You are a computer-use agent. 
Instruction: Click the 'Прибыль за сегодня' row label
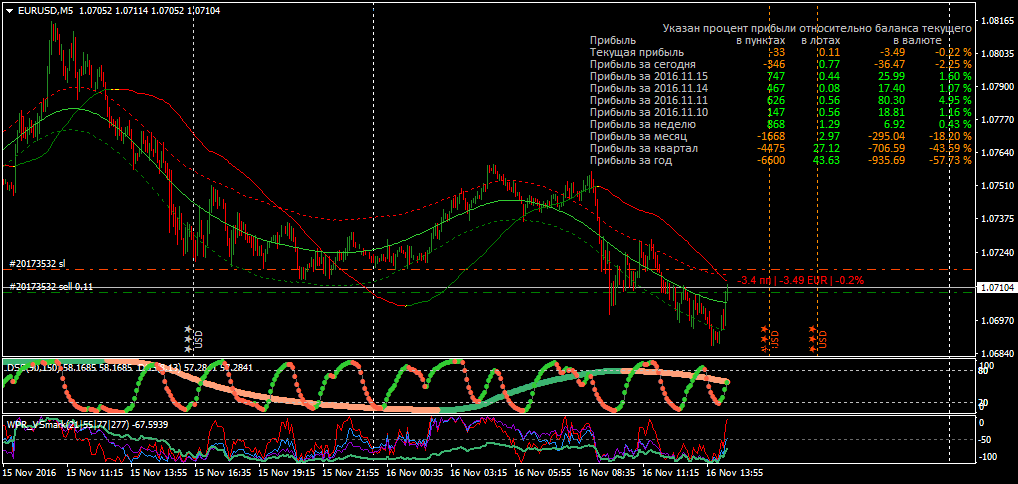click(643, 64)
